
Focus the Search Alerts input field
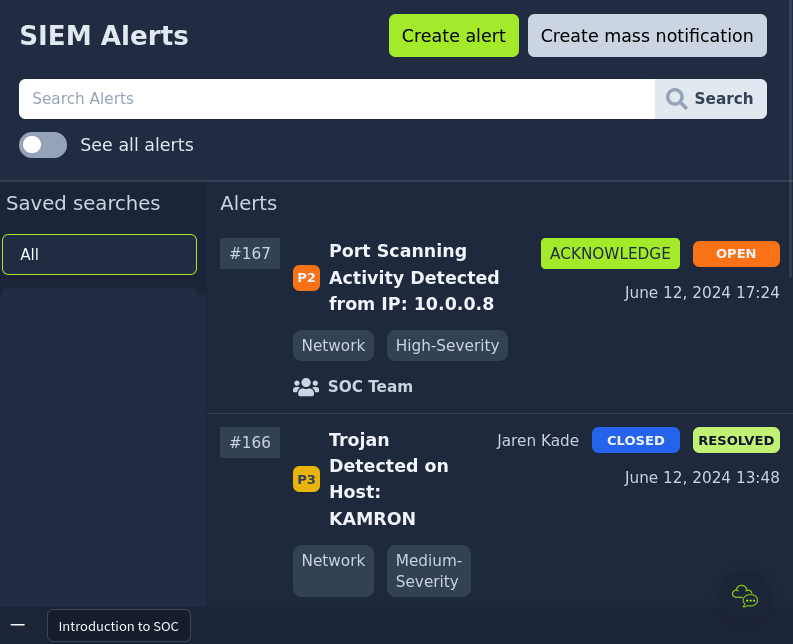pyautogui.click(x=336, y=99)
